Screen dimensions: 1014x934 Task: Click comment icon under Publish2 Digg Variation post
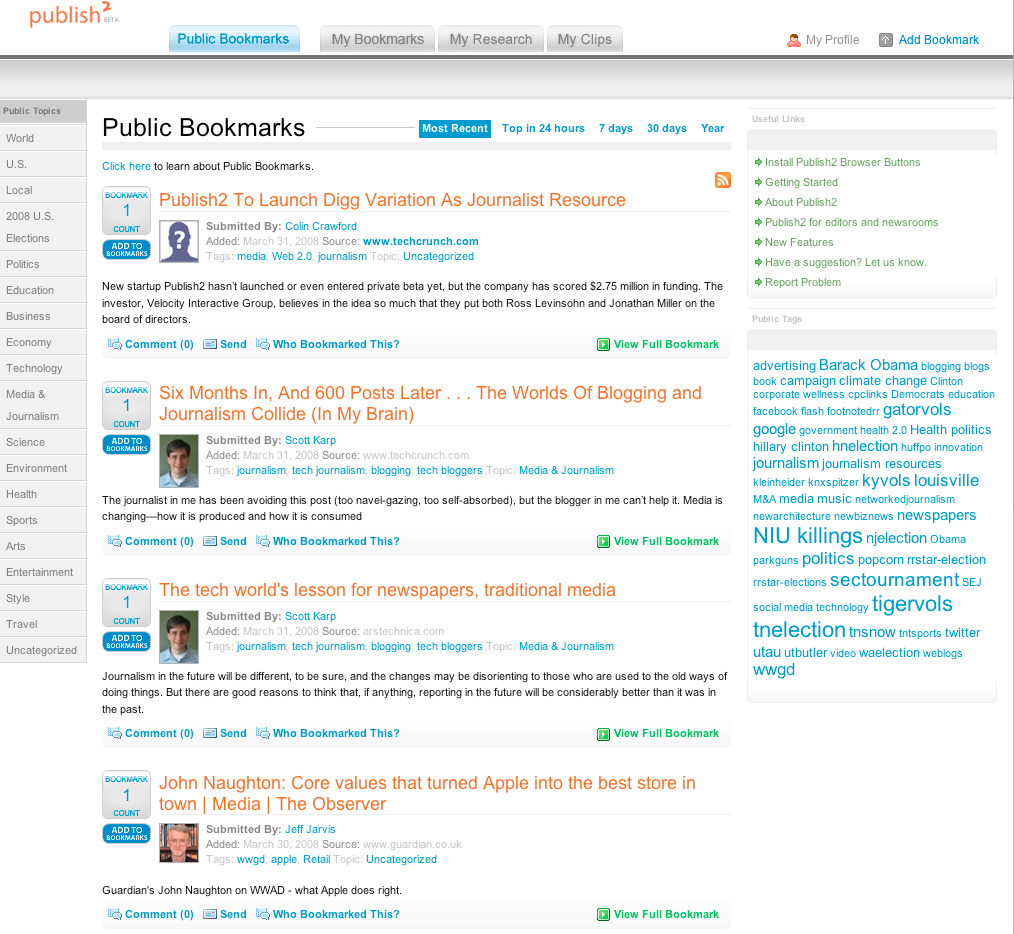coord(114,344)
